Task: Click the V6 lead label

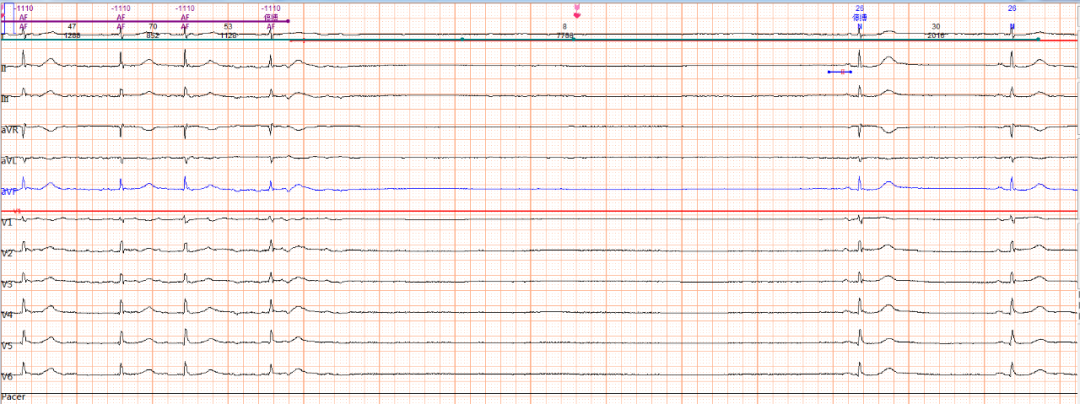Action: [x=7, y=377]
